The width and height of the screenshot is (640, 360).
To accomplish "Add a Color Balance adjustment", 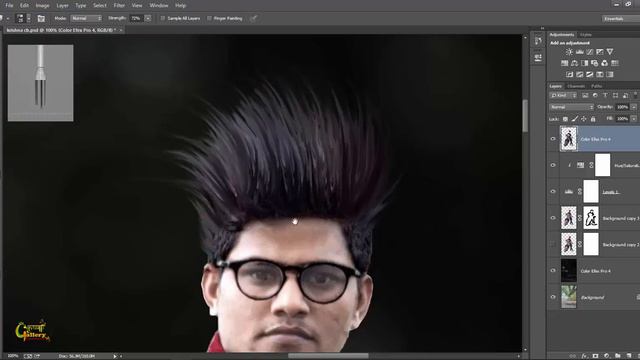I will (574, 63).
